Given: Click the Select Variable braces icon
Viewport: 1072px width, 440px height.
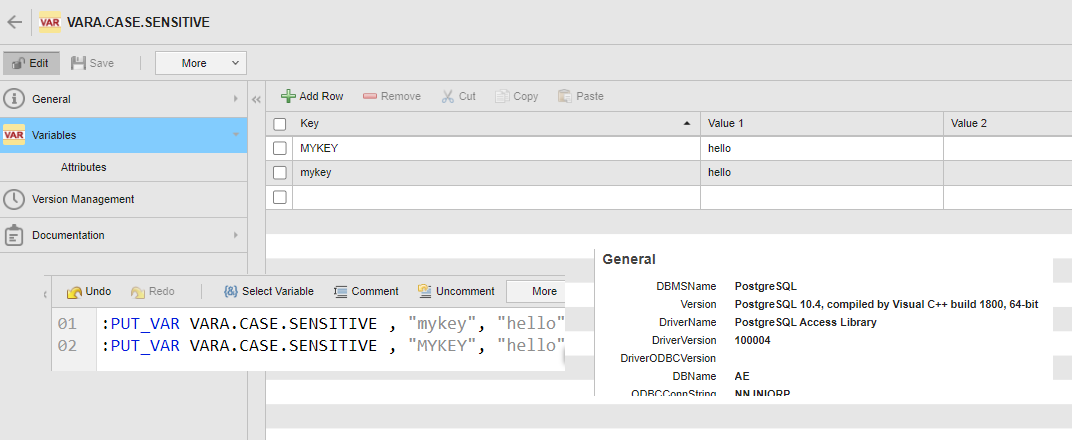Looking at the screenshot, I should point(230,291).
